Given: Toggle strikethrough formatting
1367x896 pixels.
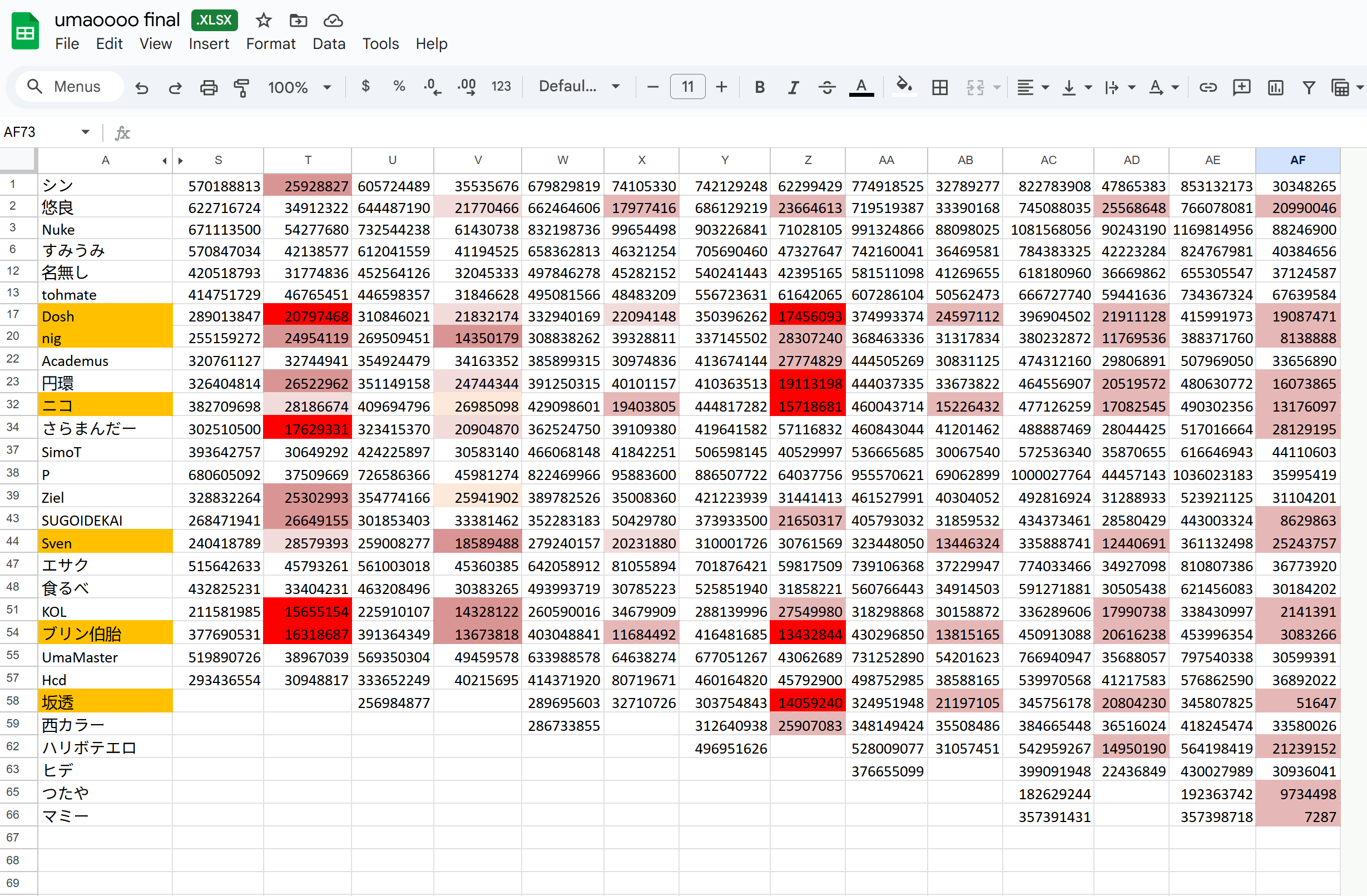Looking at the screenshot, I should [x=827, y=87].
